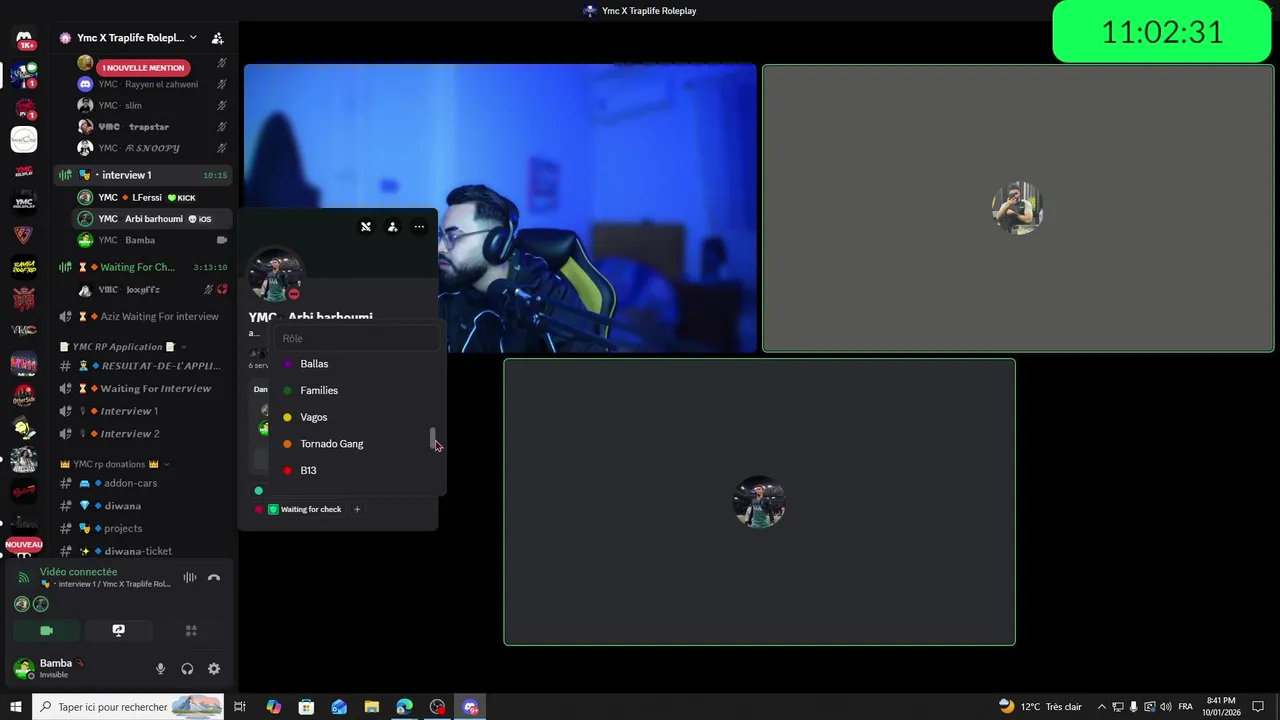Click the crossed-swords icon on profile popup
The image size is (1280, 720).
[x=366, y=227]
